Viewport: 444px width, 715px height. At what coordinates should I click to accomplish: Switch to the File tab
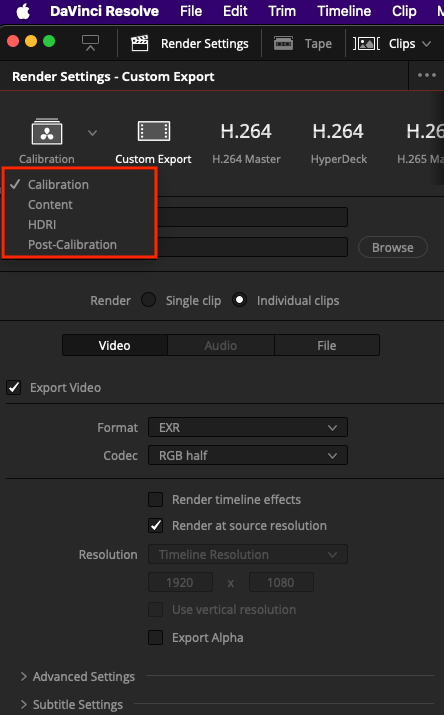327,345
